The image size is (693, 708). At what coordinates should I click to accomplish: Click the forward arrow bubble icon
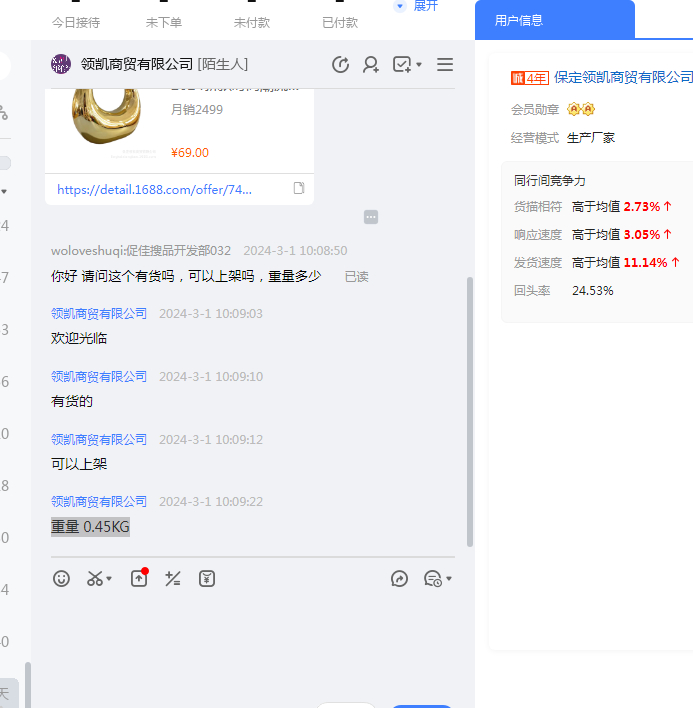coord(400,578)
